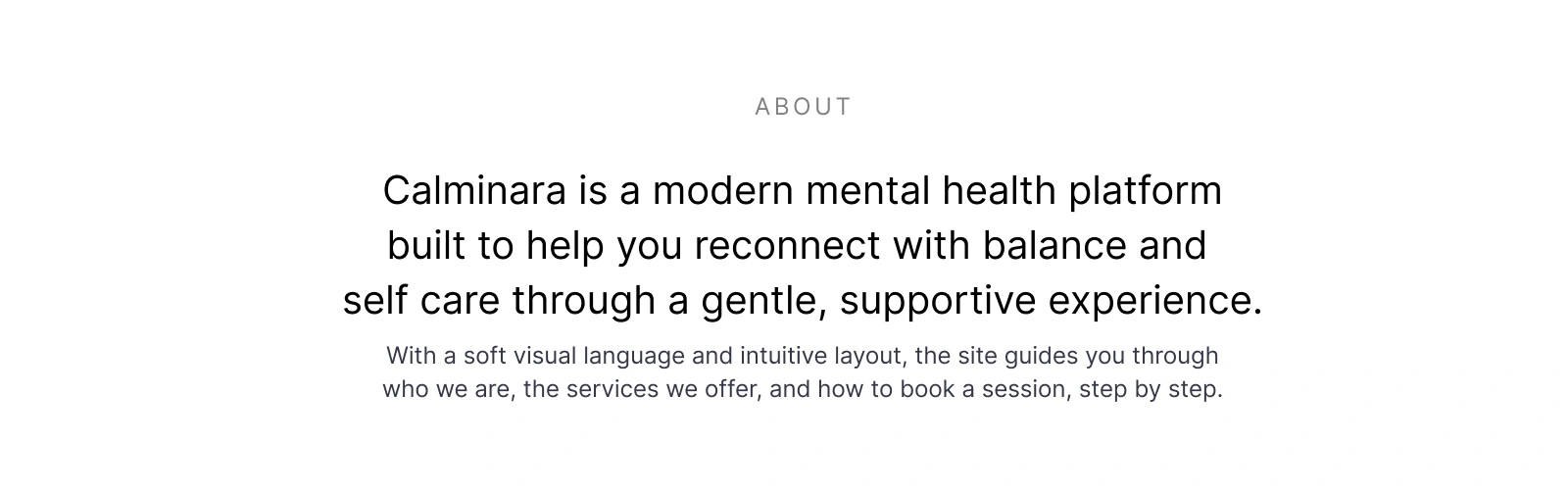The height and width of the screenshot is (494, 1568).
Task: Click "With a soft visual language" text
Action: tap(535, 356)
